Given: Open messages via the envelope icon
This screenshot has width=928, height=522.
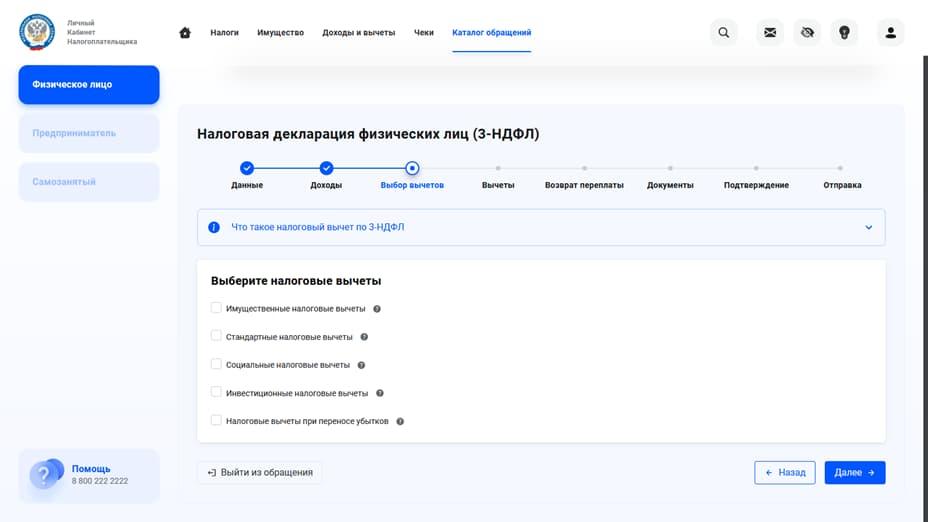Looking at the screenshot, I should click(770, 33).
